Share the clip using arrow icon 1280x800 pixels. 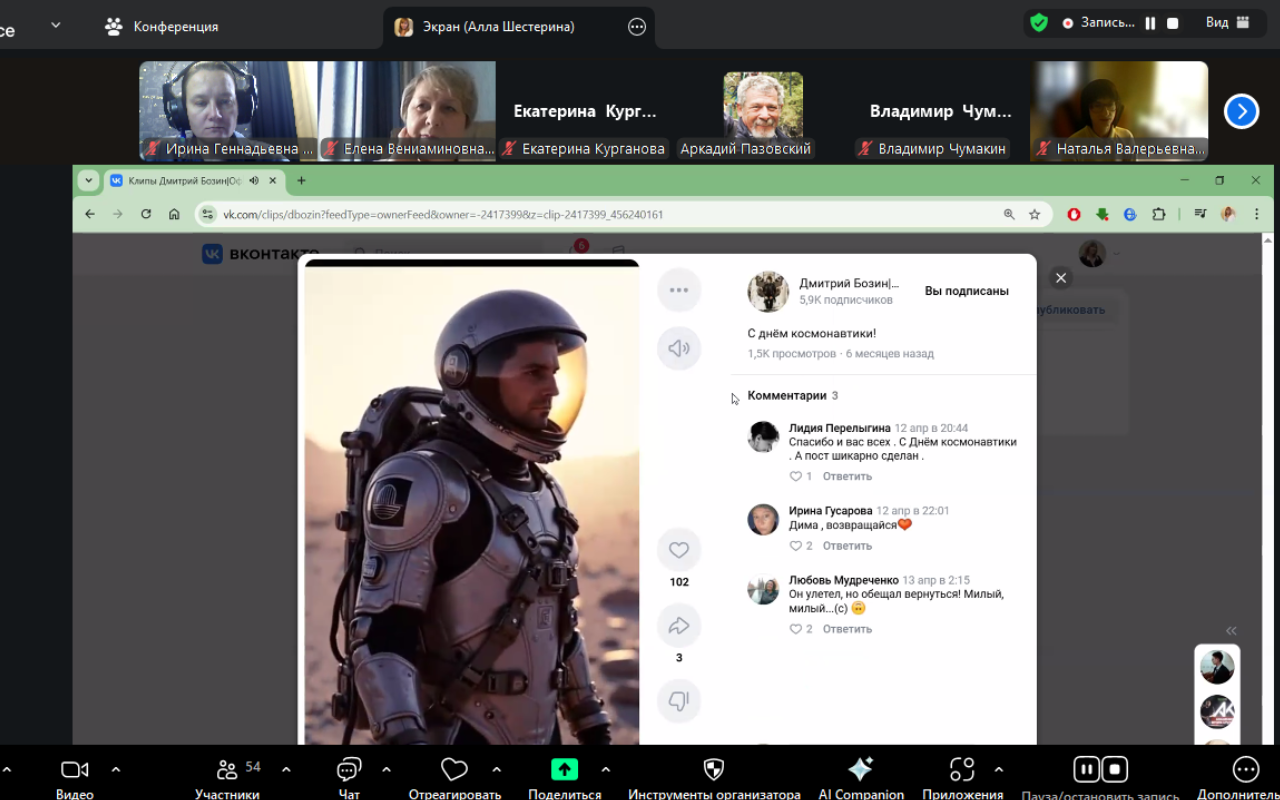tap(679, 626)
